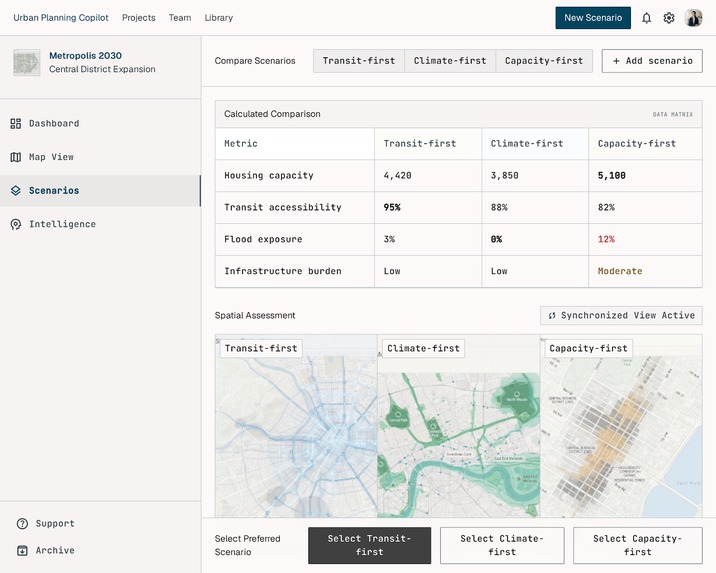
Task: Click the 82% transit accessibility value
Action: pos(606,207)
